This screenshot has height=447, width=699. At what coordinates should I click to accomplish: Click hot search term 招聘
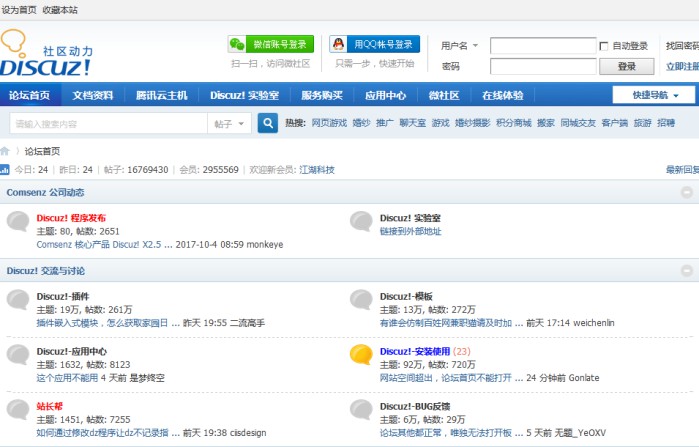pos(666,123)
